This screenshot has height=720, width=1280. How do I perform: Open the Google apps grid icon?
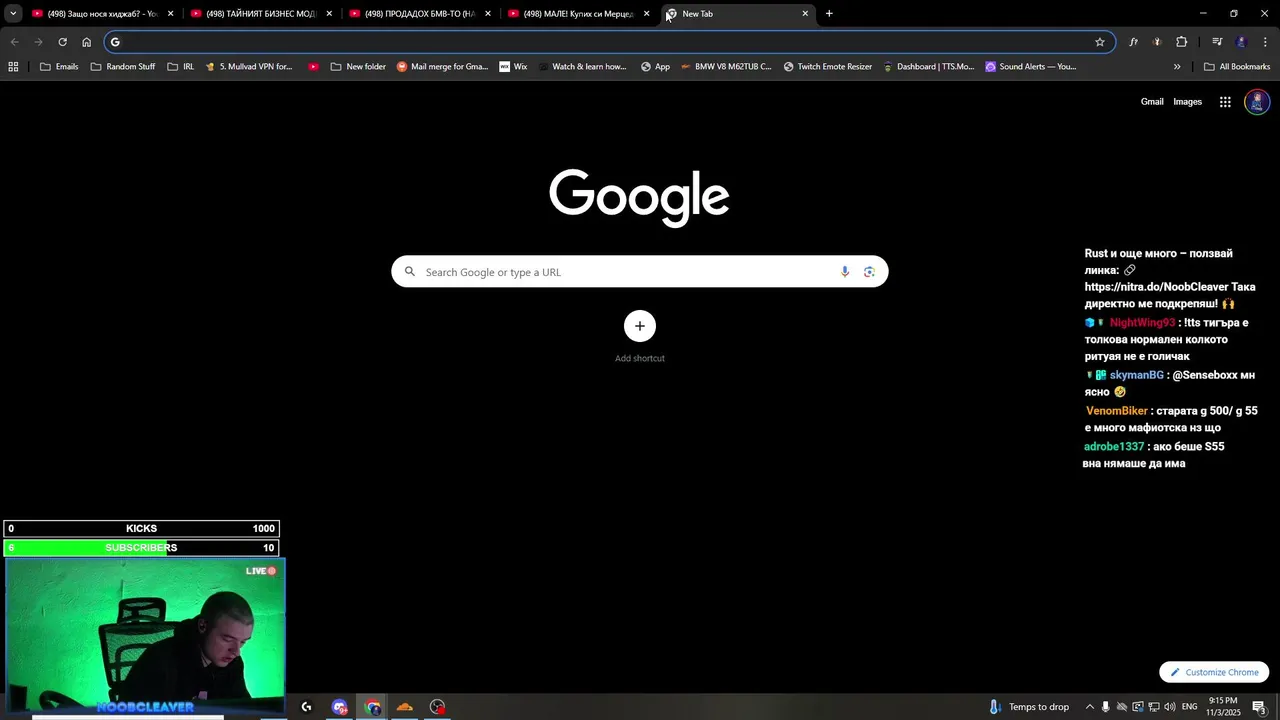[x=1225, y=102]
